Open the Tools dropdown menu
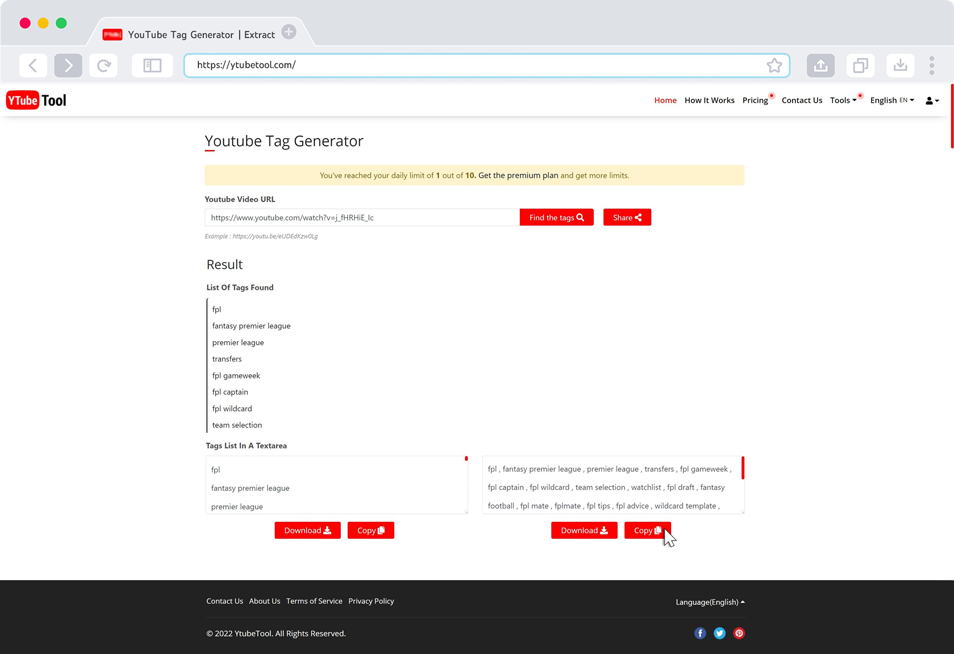This screenshot has height=654, width=954. point(843,100)
